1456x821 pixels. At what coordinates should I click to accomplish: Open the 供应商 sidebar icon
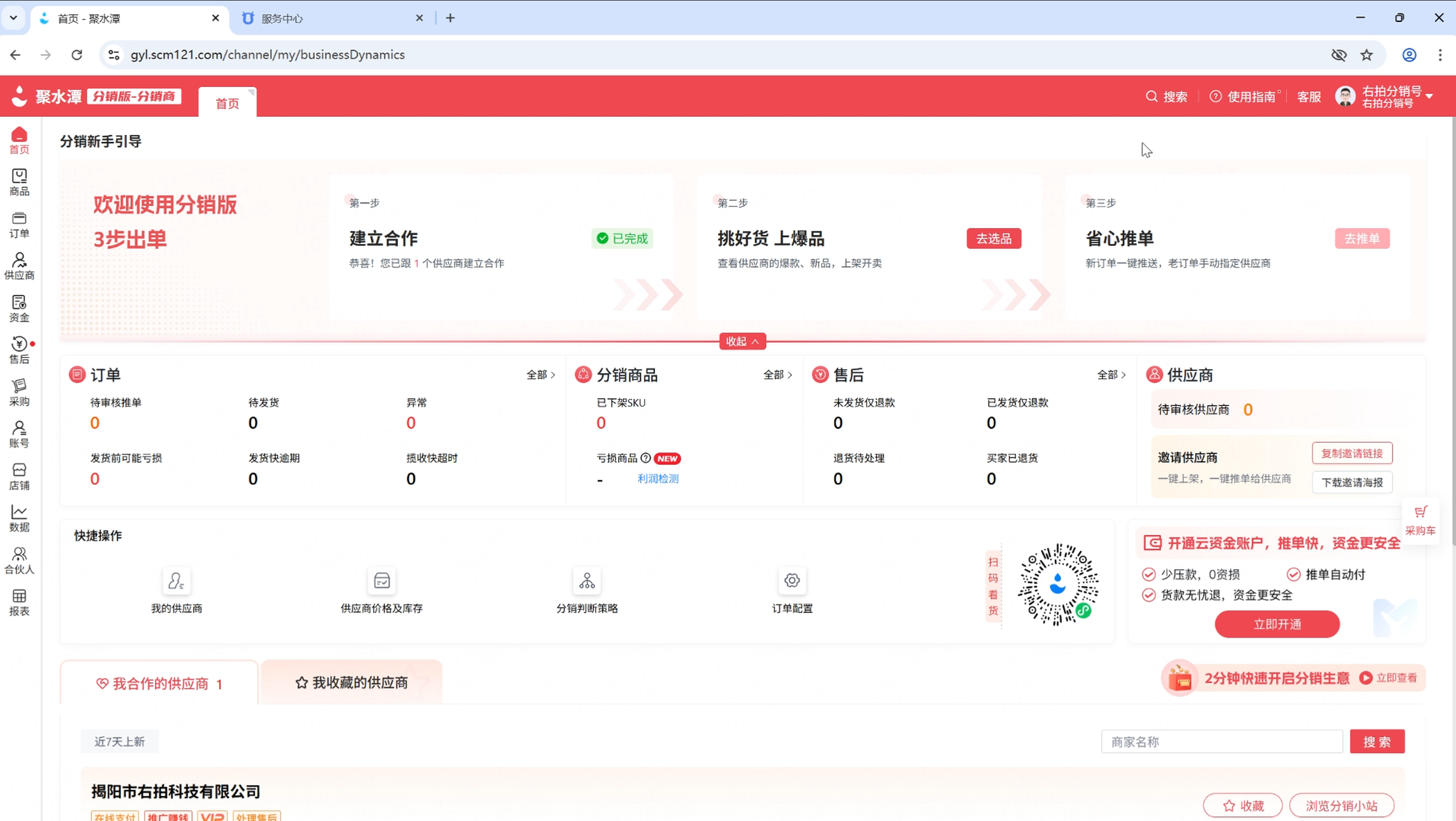(x=19, y=264)
